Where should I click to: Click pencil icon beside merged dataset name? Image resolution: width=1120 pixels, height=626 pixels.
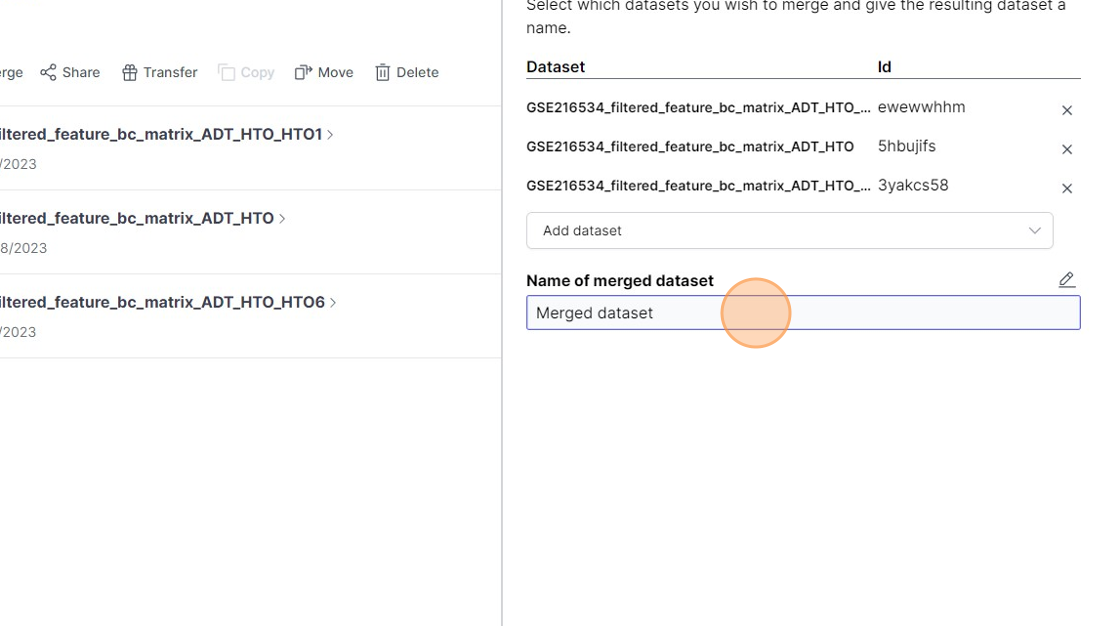[x=1067, y=280]
